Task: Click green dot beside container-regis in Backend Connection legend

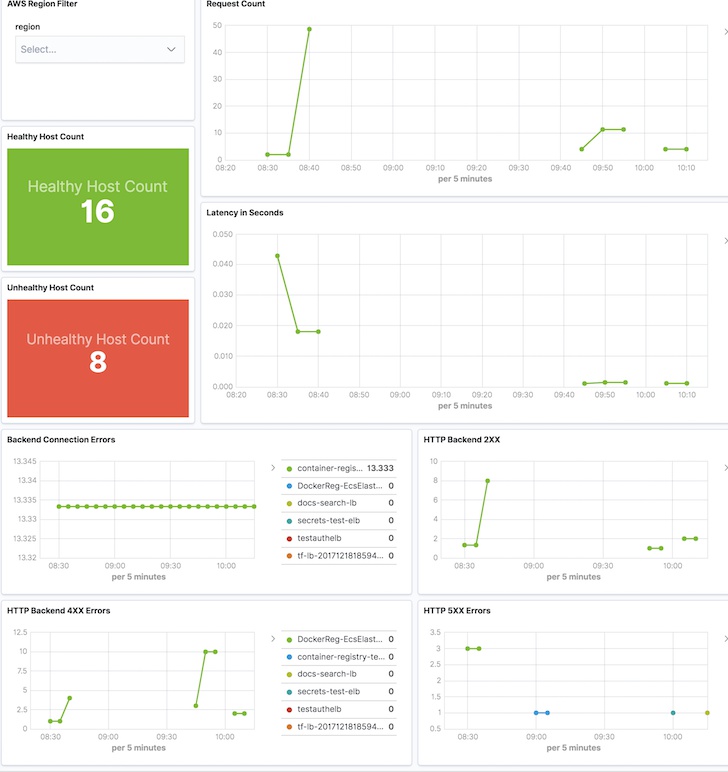Action: (x=289, y=468)
